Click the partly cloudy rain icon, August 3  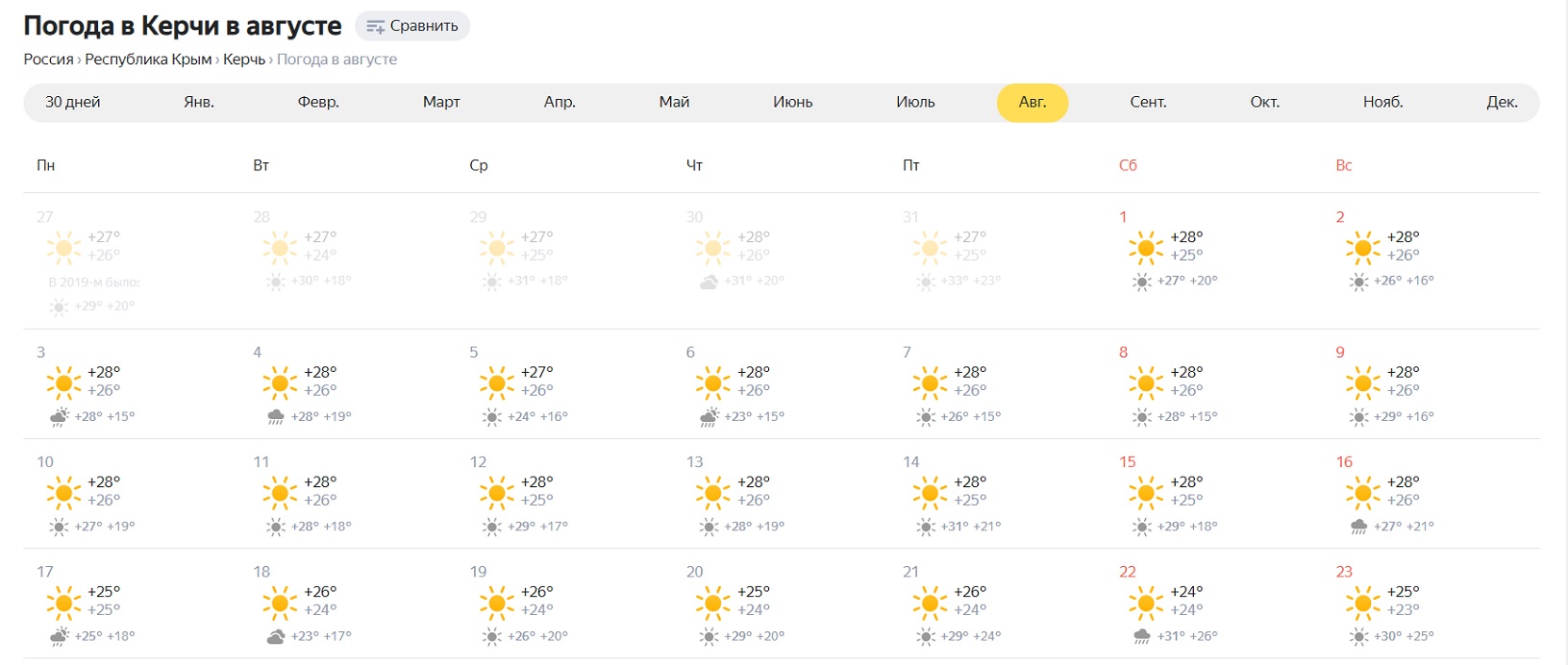click(59, 417)
